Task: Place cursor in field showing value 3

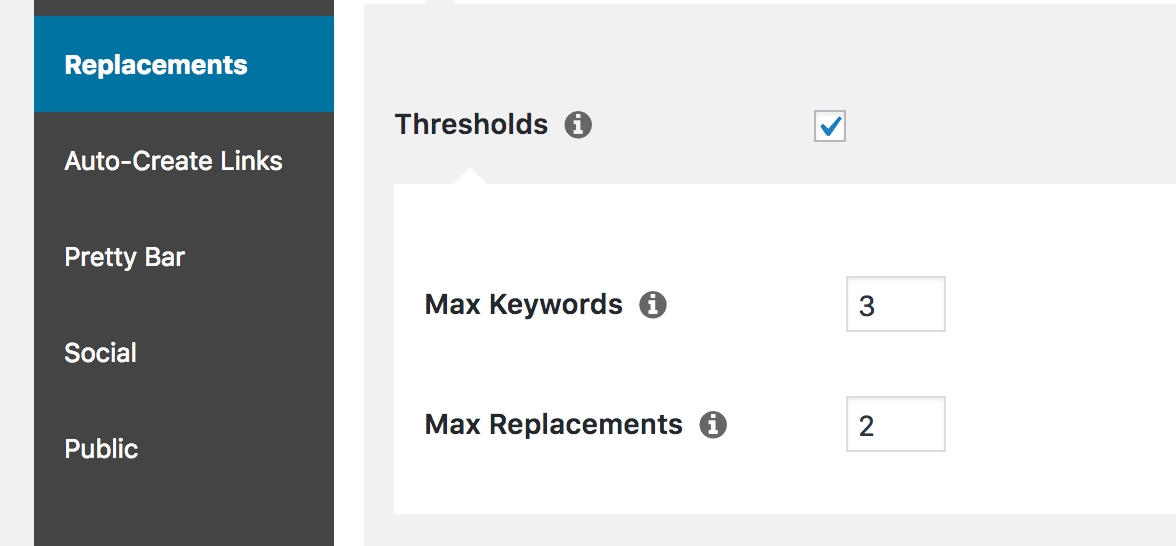Action: click(x=895, y=304)
